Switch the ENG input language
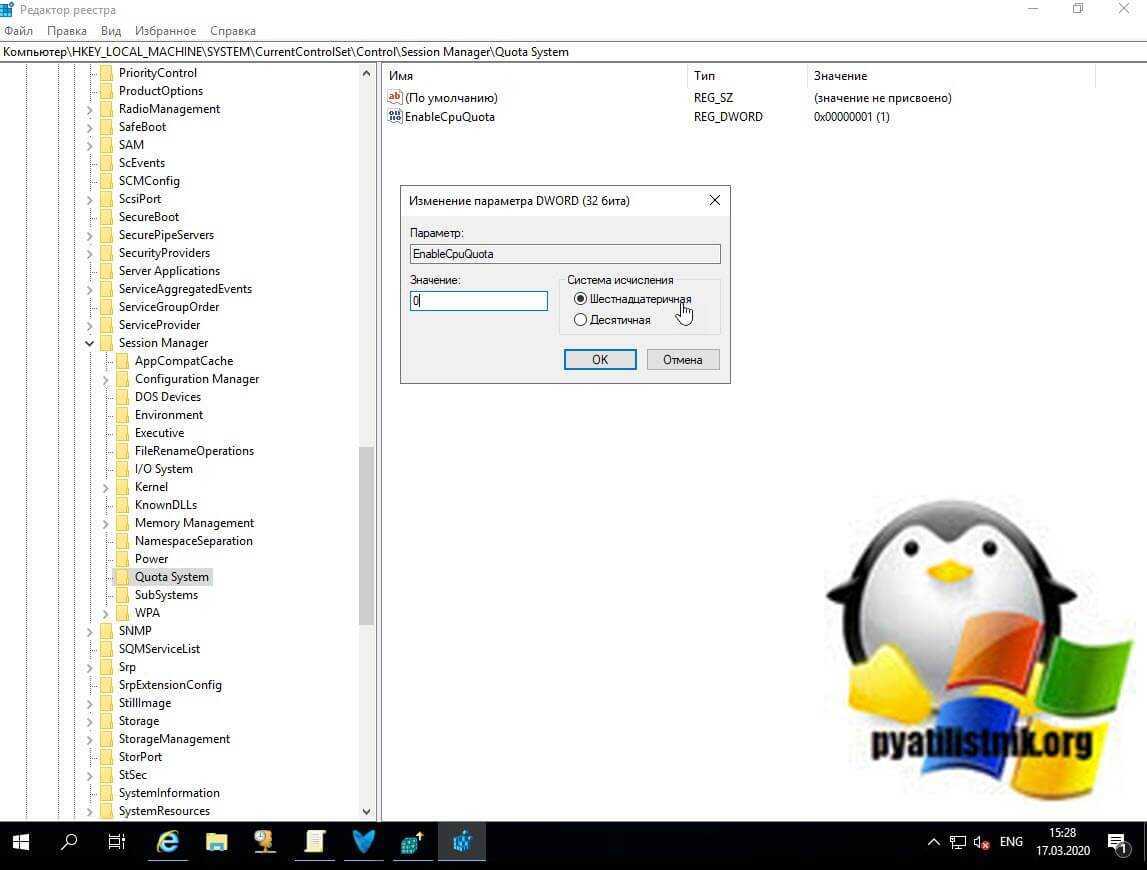Viewport: 1147px width, 870px height. click(1011, 842)
